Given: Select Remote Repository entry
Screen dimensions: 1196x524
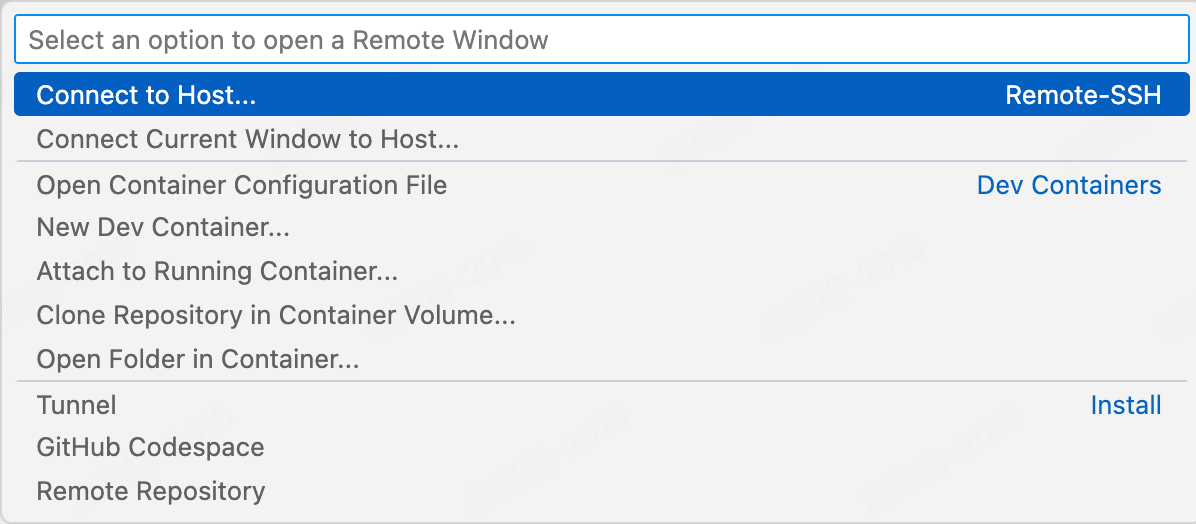Looking at the screenshot, I should click(150, 491).
